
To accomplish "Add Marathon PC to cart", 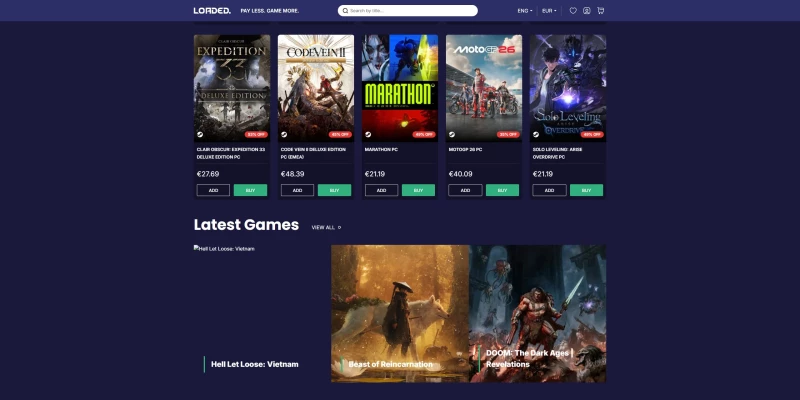I will click(381, 190).
